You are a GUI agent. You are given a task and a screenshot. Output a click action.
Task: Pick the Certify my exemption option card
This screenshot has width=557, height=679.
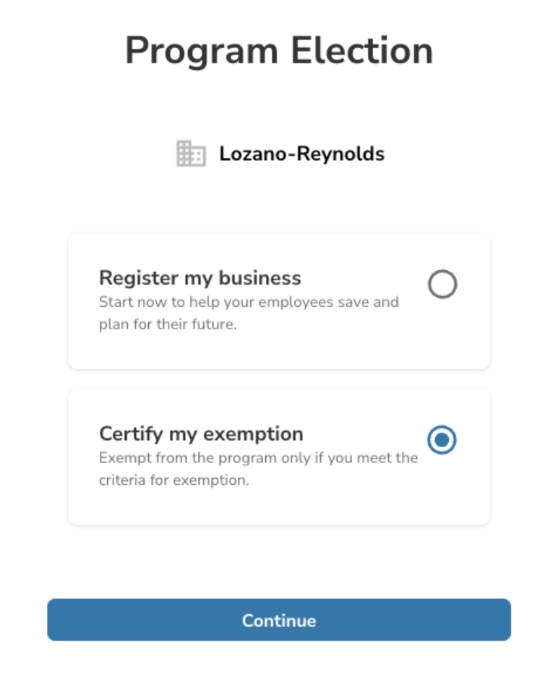pyautogui.click(x=279, y=457)
